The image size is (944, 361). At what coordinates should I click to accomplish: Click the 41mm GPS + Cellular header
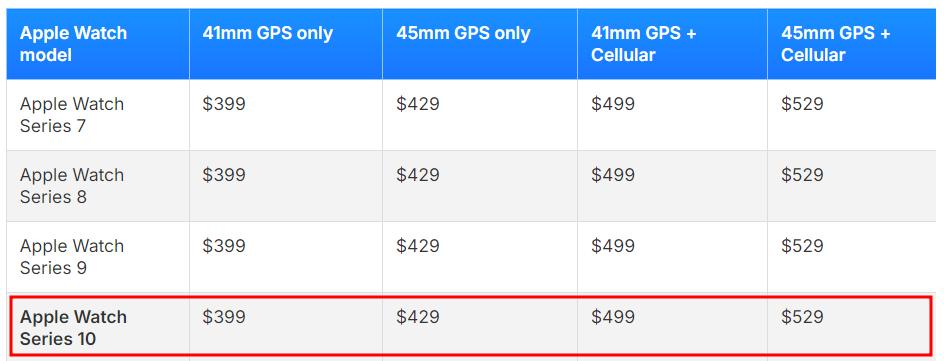[644, 44]
